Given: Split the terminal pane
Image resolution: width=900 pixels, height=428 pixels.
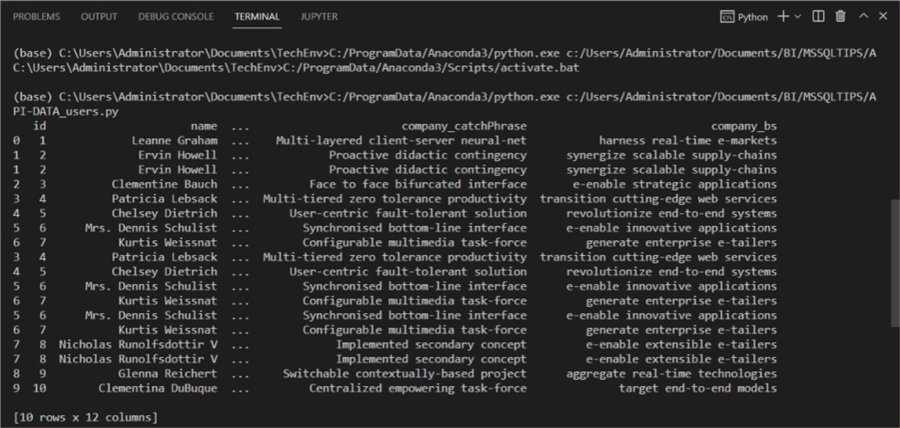Looking at the screenshot, I should [819, 17].
